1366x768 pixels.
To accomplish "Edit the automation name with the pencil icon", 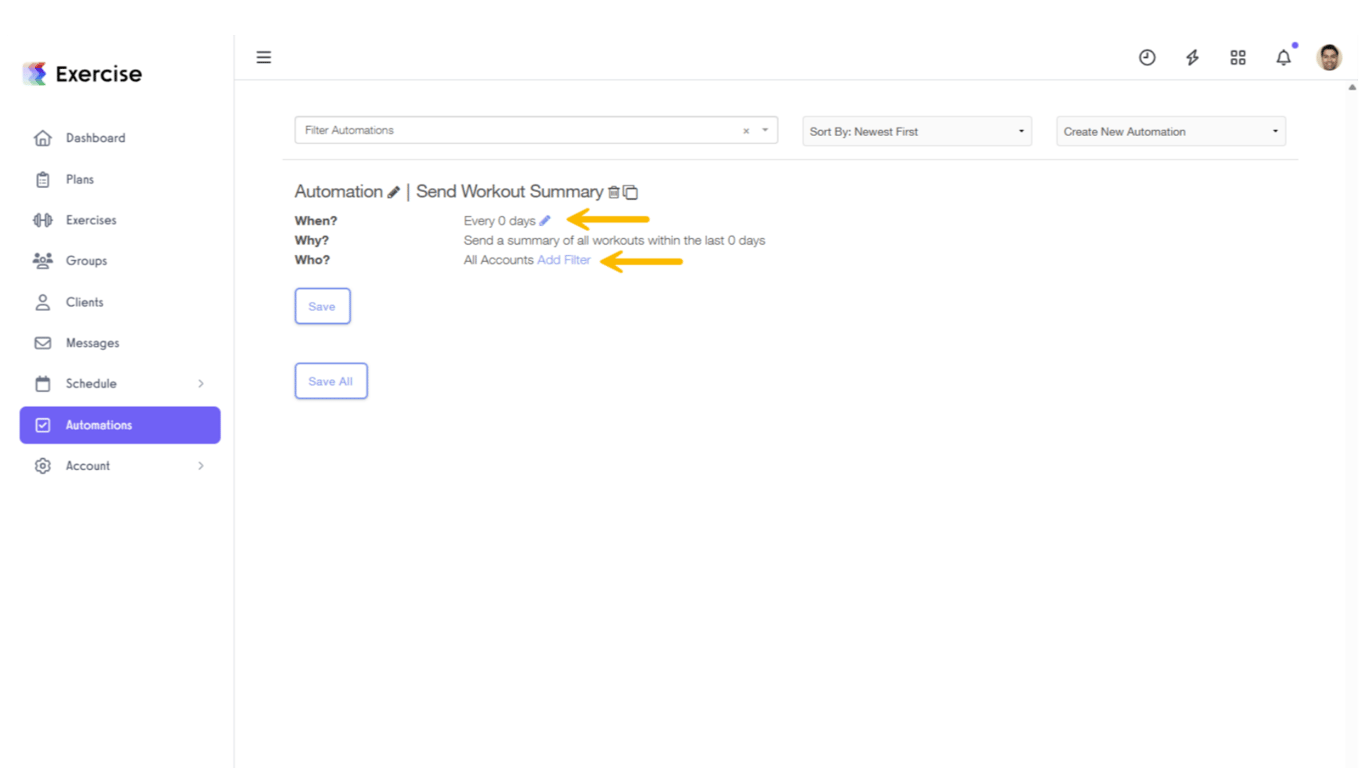I will (394, 191).
